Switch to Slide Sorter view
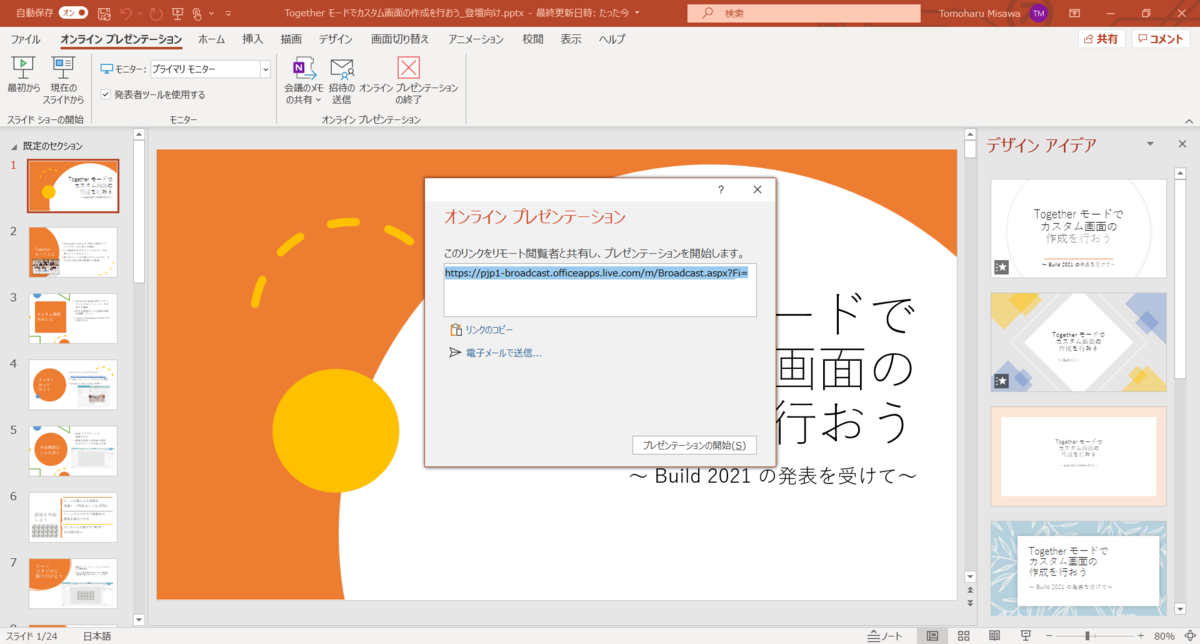 pos(963,636)
